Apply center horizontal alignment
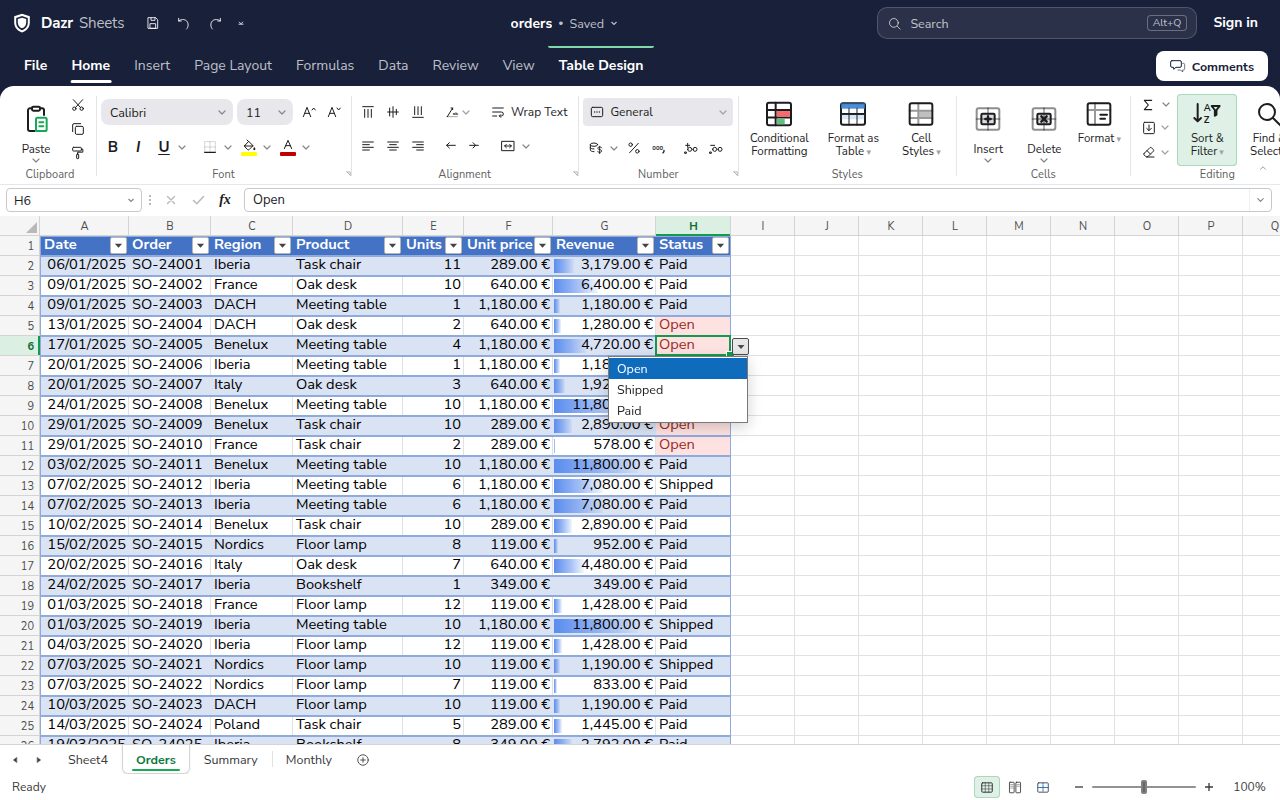 [x=393, y=146]
